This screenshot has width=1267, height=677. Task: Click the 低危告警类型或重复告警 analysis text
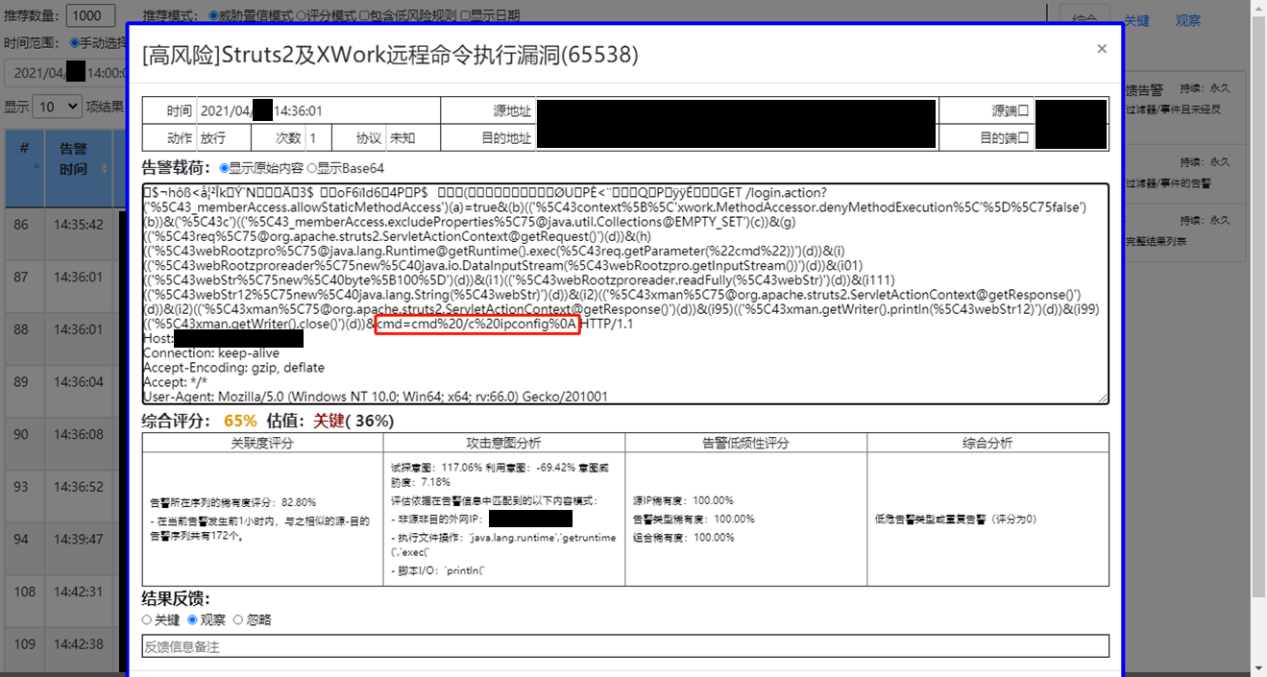[x=955, y=519]
